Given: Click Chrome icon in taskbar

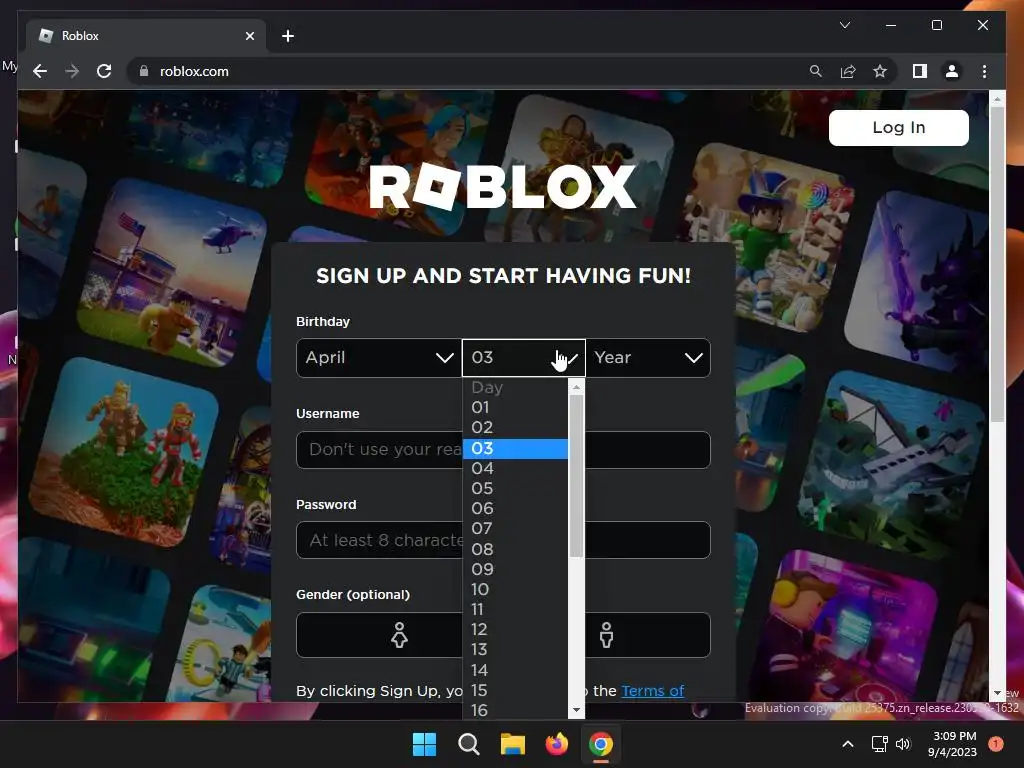Looking at the screenshot, I should (x=601, y=744).
